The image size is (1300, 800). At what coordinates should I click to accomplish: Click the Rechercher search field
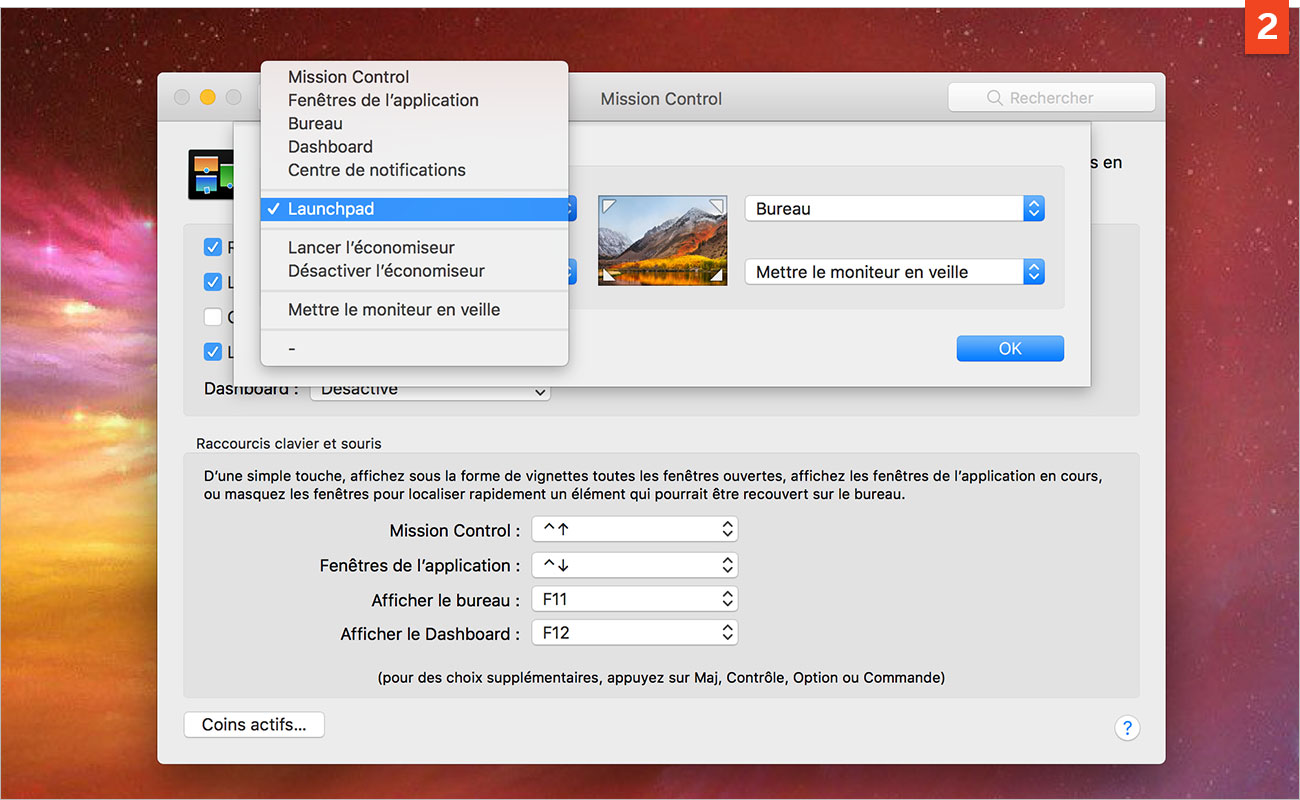[x=1051, y=98]
